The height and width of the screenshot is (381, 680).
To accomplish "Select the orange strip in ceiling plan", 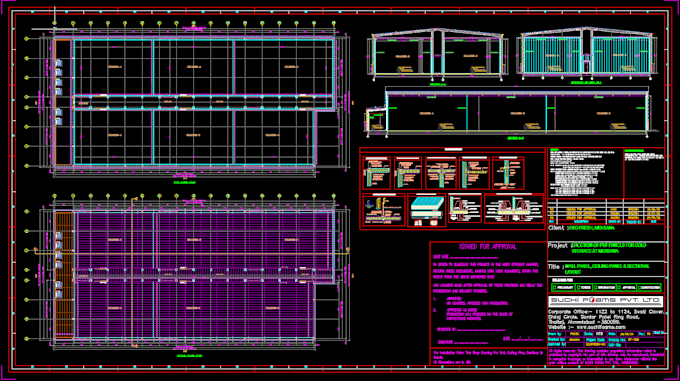I will click(x=64, y=275).
